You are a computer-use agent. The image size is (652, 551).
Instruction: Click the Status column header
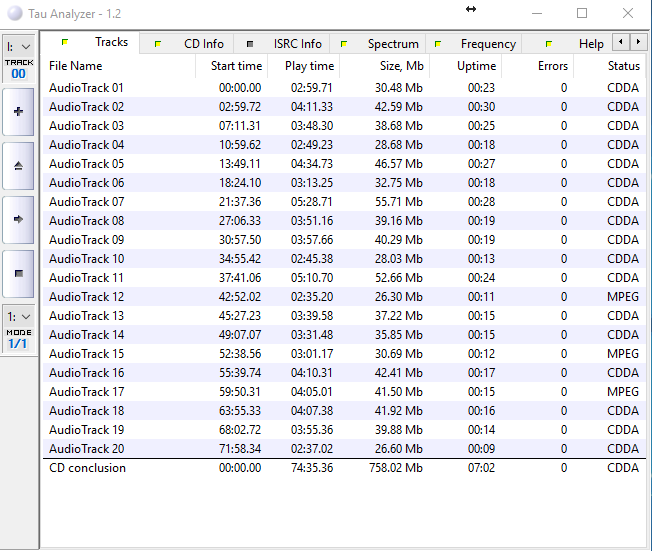pos(609,66)
